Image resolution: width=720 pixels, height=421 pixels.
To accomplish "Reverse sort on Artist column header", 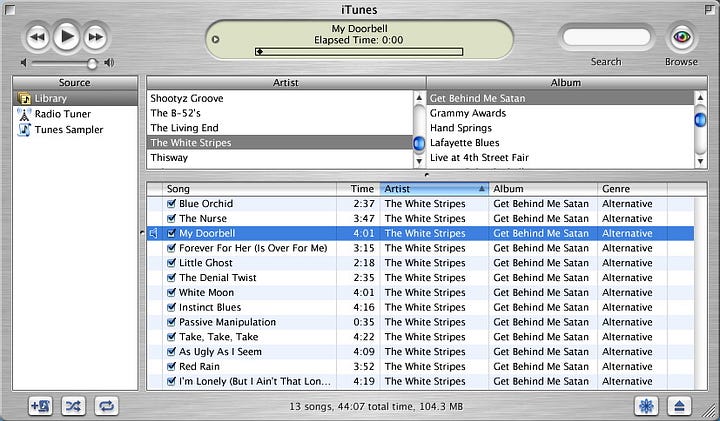I will tap(434, 189).
